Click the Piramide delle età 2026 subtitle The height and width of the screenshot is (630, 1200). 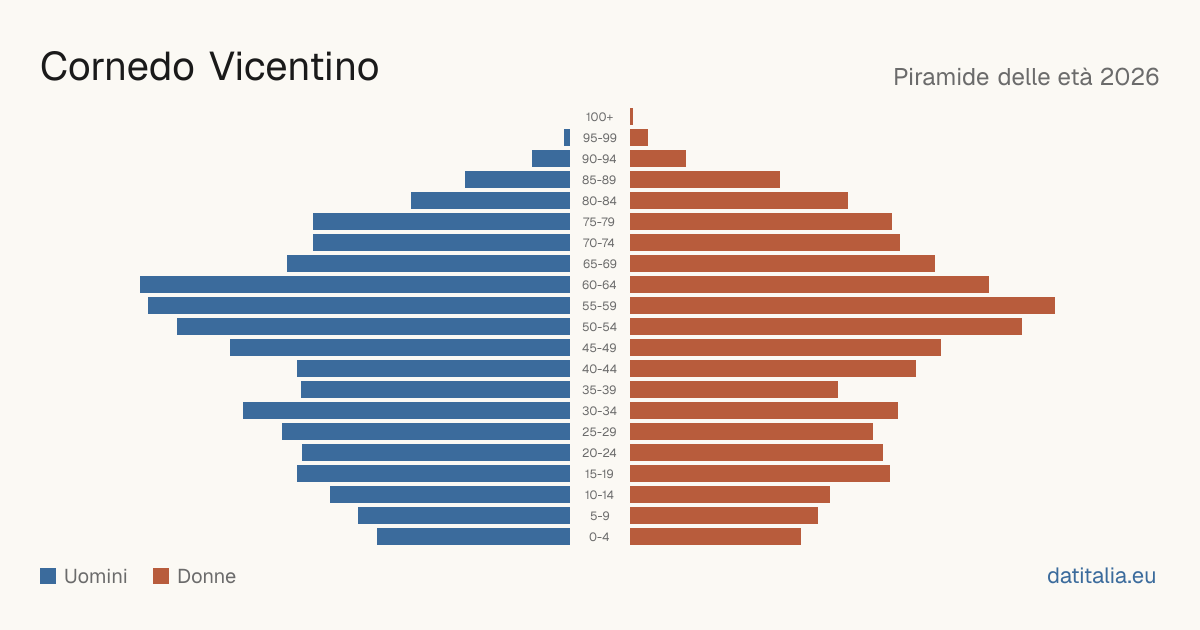(x=1026, y=77)
